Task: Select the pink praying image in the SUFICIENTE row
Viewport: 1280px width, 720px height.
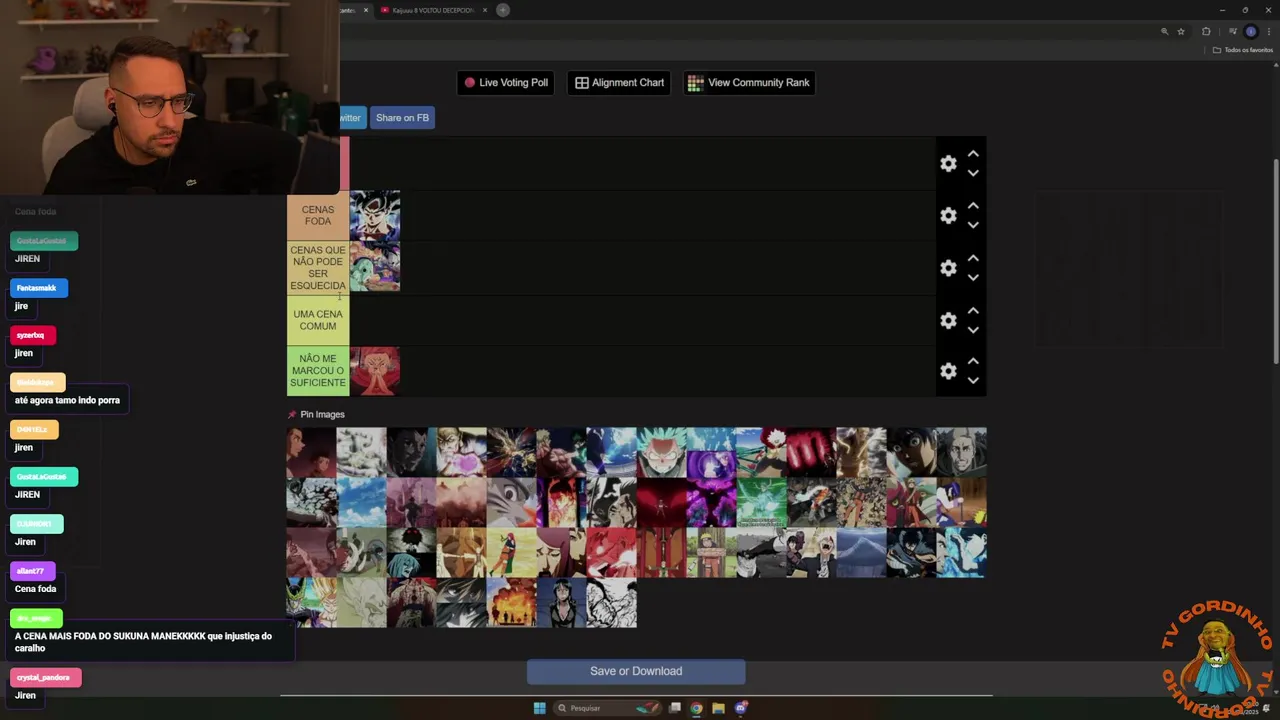Action: [x=375, y=371]
